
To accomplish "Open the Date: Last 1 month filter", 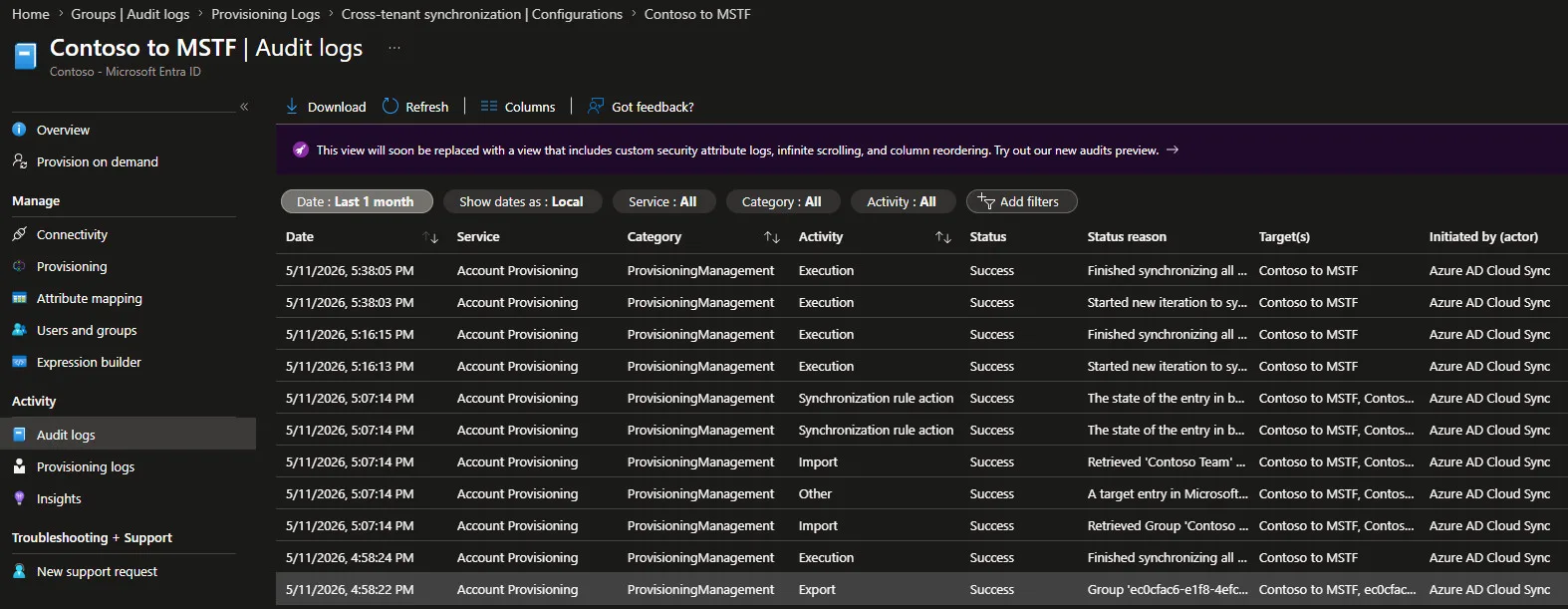I will tap(357, 201).
